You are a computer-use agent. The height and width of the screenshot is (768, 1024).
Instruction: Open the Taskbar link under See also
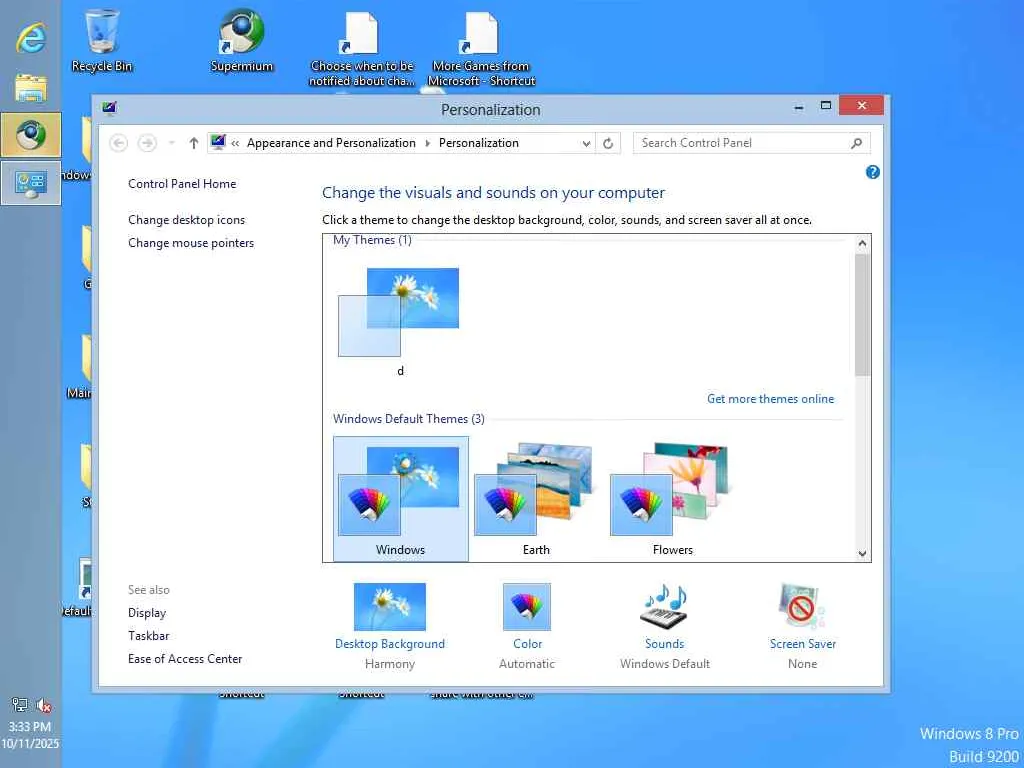[x=148, y=635]
